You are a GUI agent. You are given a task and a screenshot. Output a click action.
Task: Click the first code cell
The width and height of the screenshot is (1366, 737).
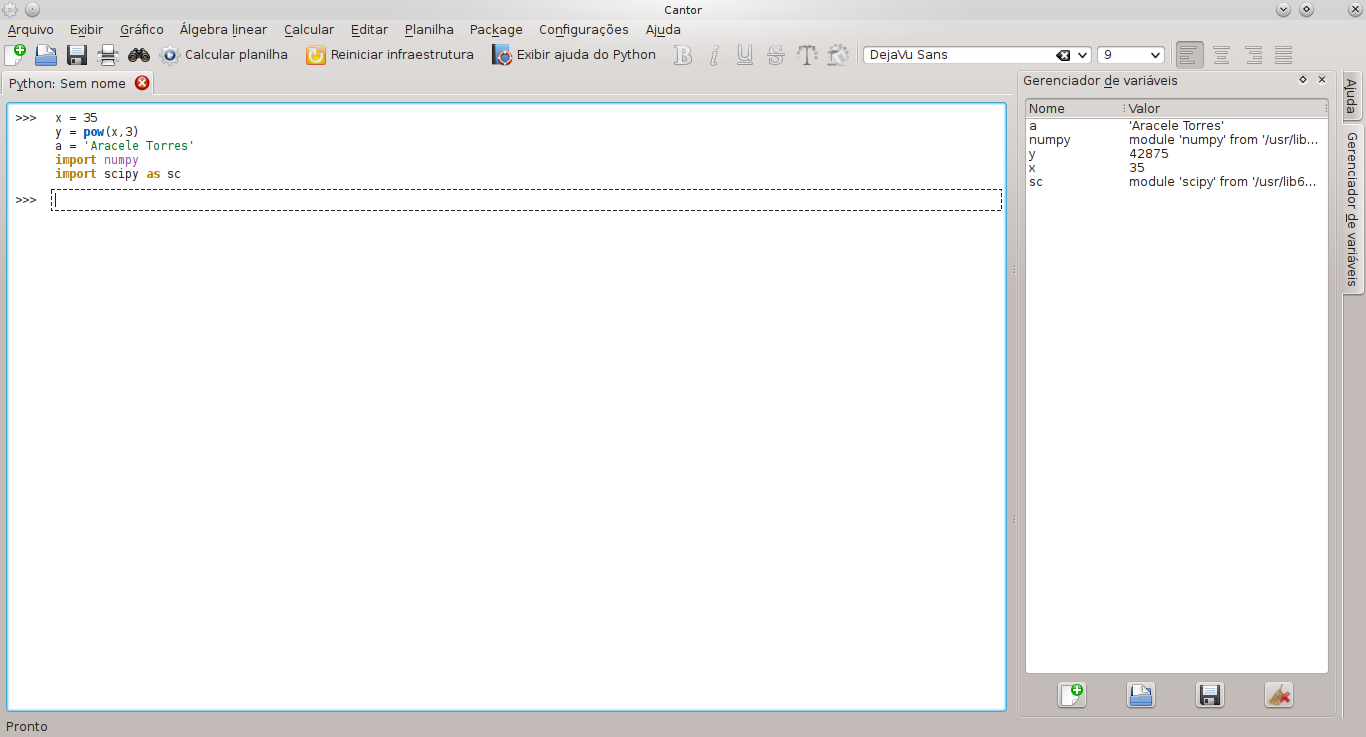[527, 146]
